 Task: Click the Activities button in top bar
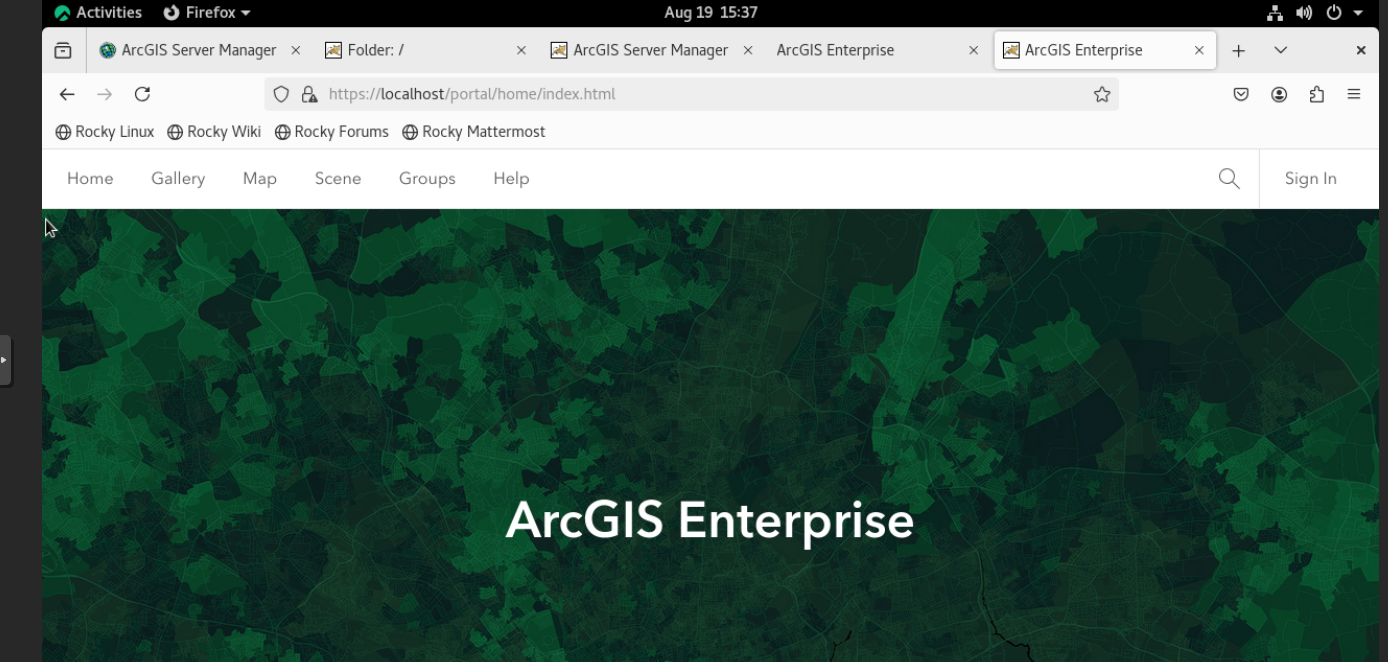(98, 13)
